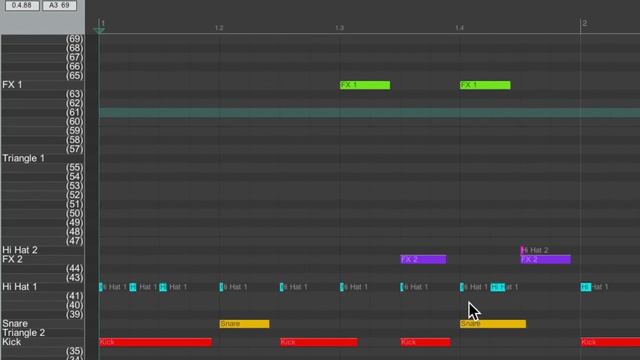Click the 0.4.88 position readout field

point(22,5)
